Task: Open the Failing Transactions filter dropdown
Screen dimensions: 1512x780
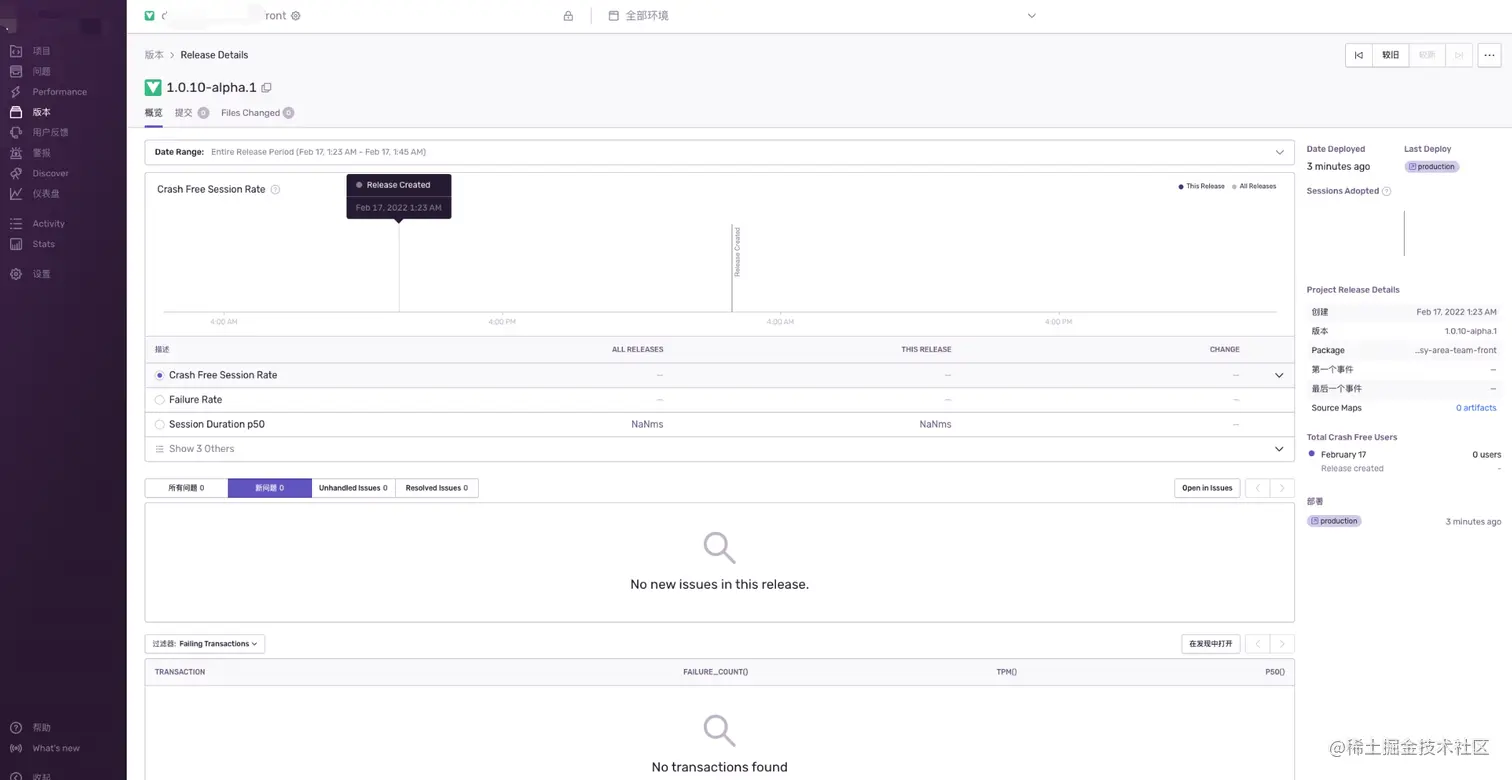Action: 205,644
